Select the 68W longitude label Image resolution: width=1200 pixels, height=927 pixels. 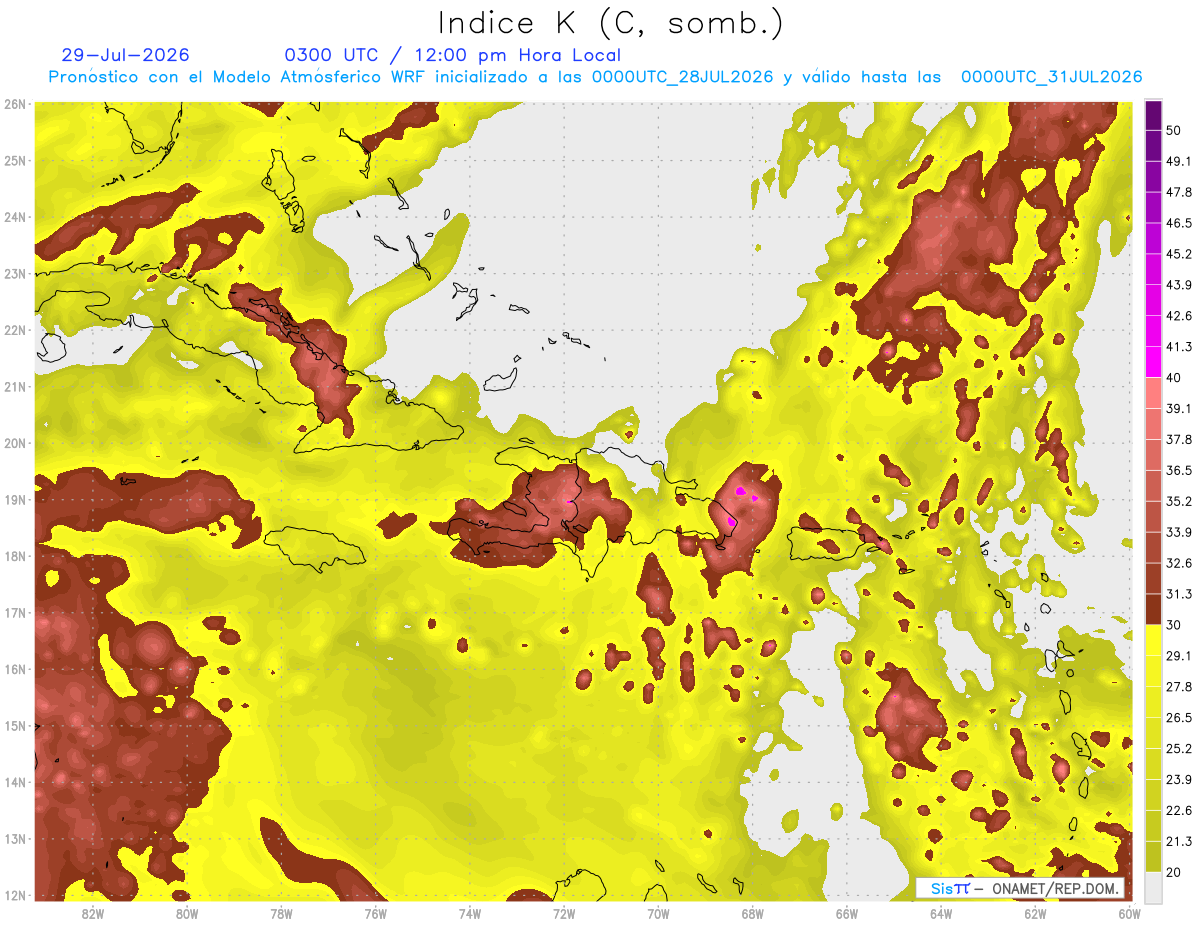(752, 914)
